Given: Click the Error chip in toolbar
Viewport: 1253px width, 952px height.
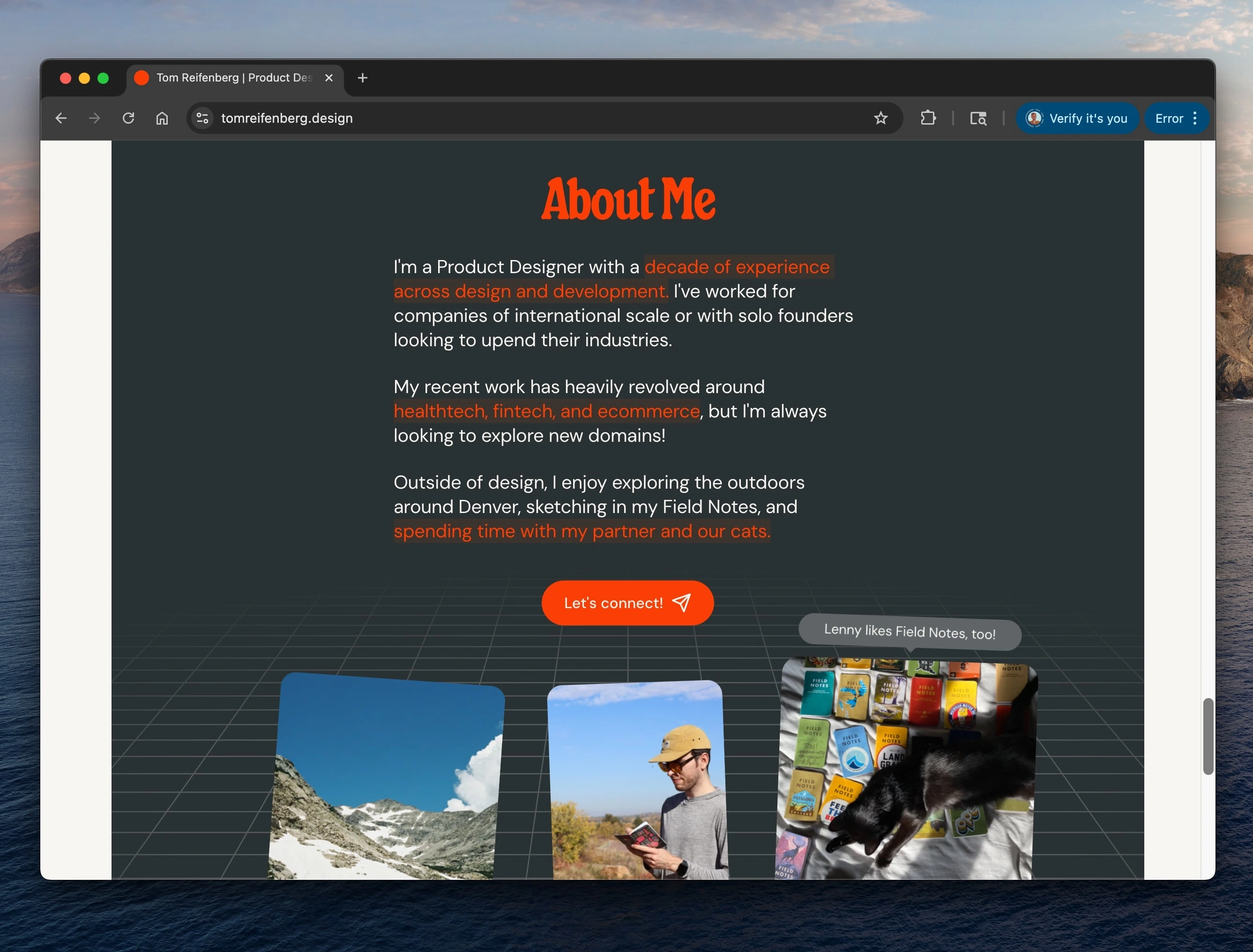Looking at the screenshot, I should point(1169,118).
